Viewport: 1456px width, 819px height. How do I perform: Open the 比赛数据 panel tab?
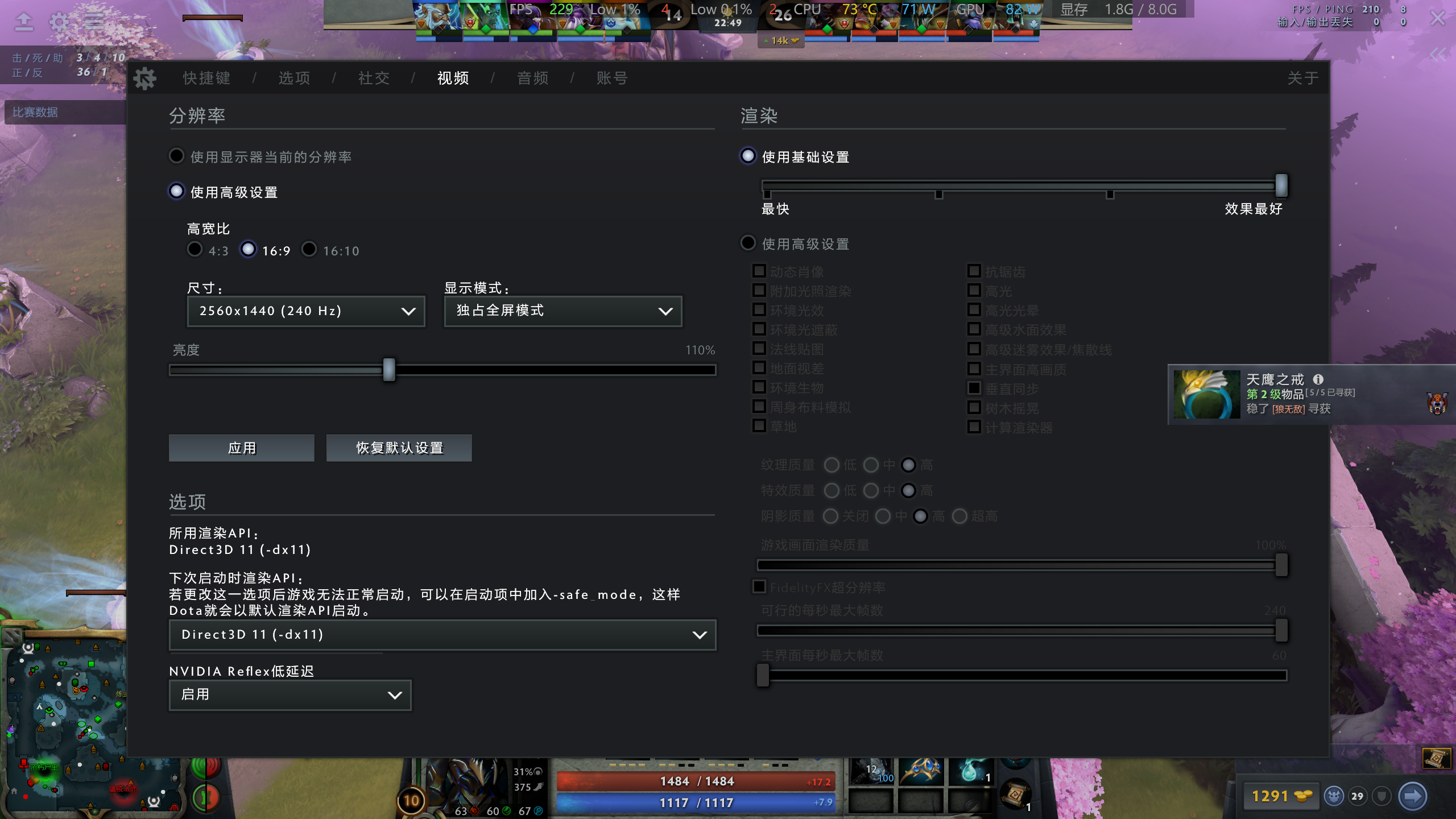pos(64,112)
